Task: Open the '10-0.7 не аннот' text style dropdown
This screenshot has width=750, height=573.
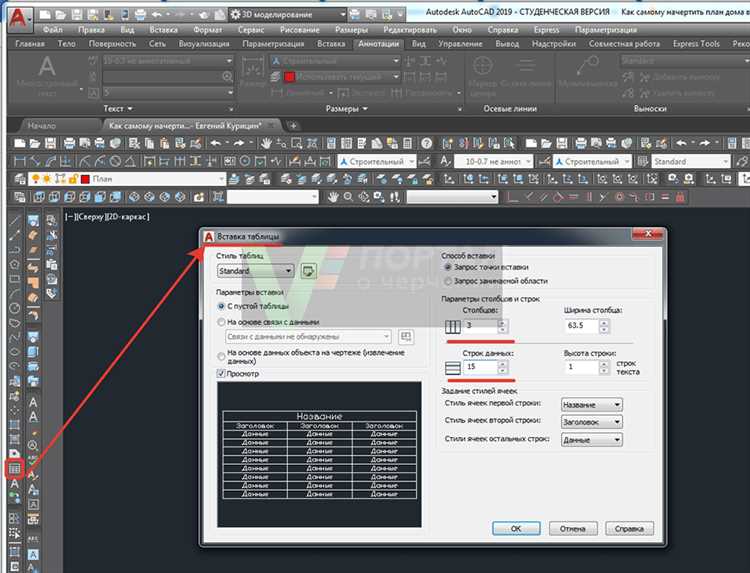Action: pyautogui.click(x=493, y=162)
